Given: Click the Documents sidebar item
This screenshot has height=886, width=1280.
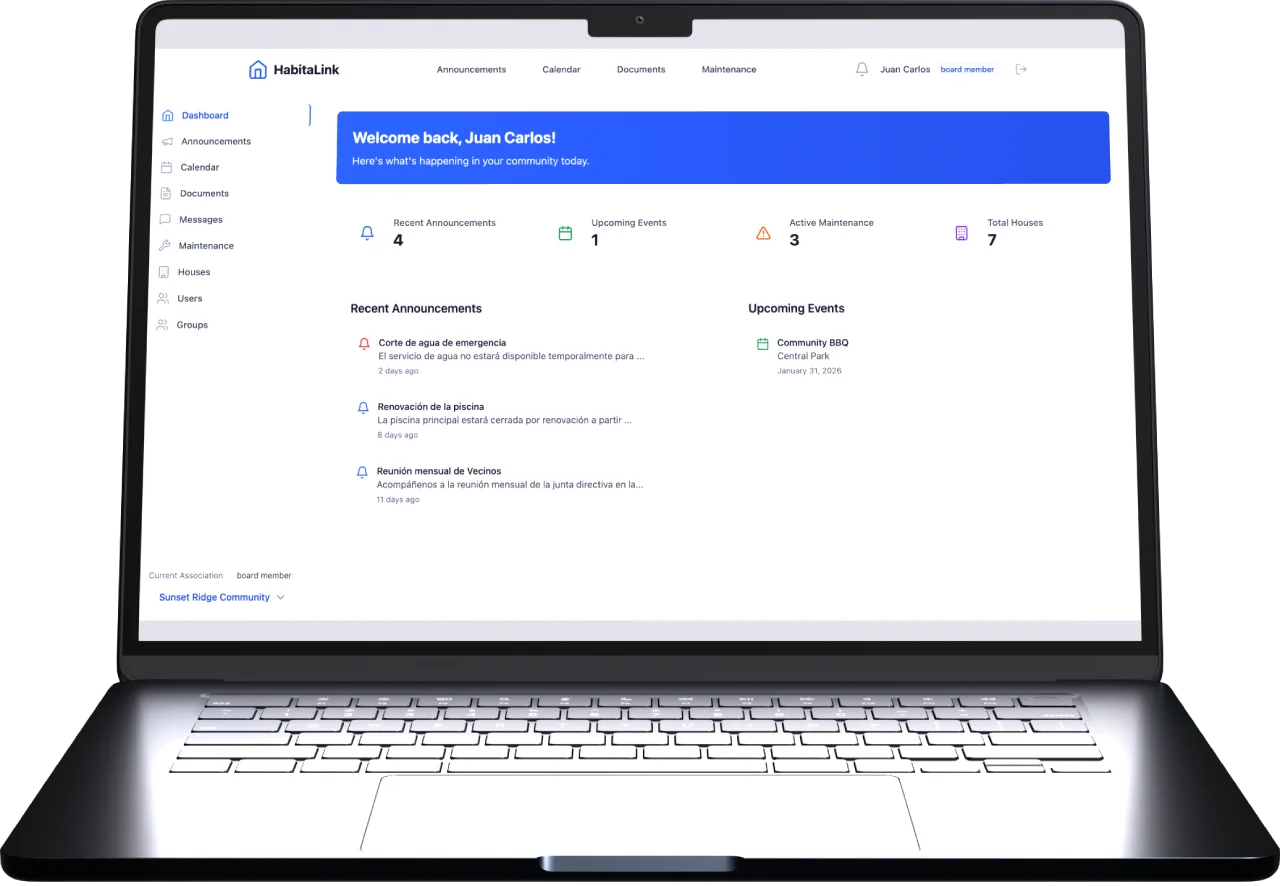Looking at the screenshot, I should [204, 194].
